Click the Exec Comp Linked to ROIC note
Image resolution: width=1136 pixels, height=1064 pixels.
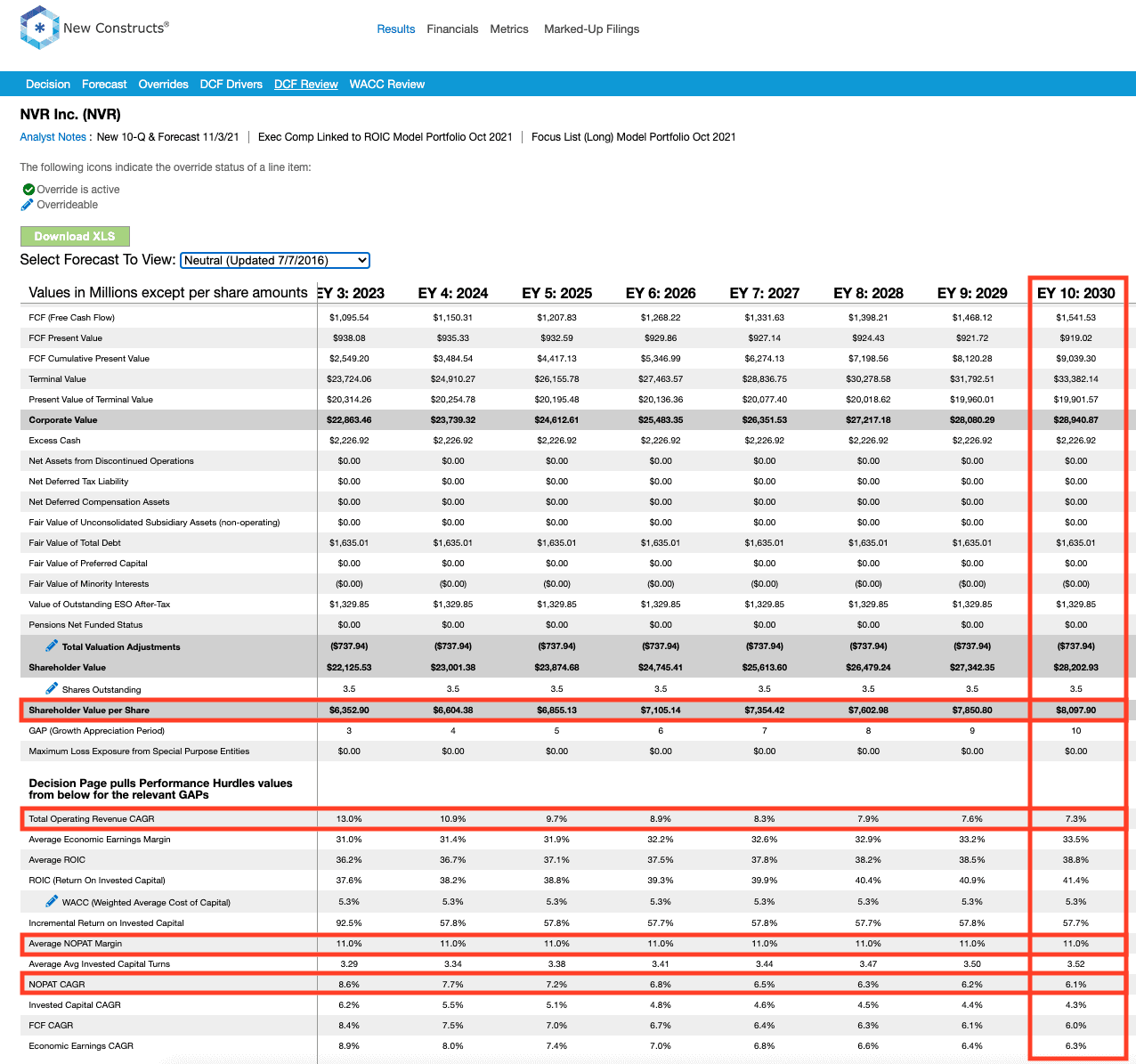click(385, 137)
